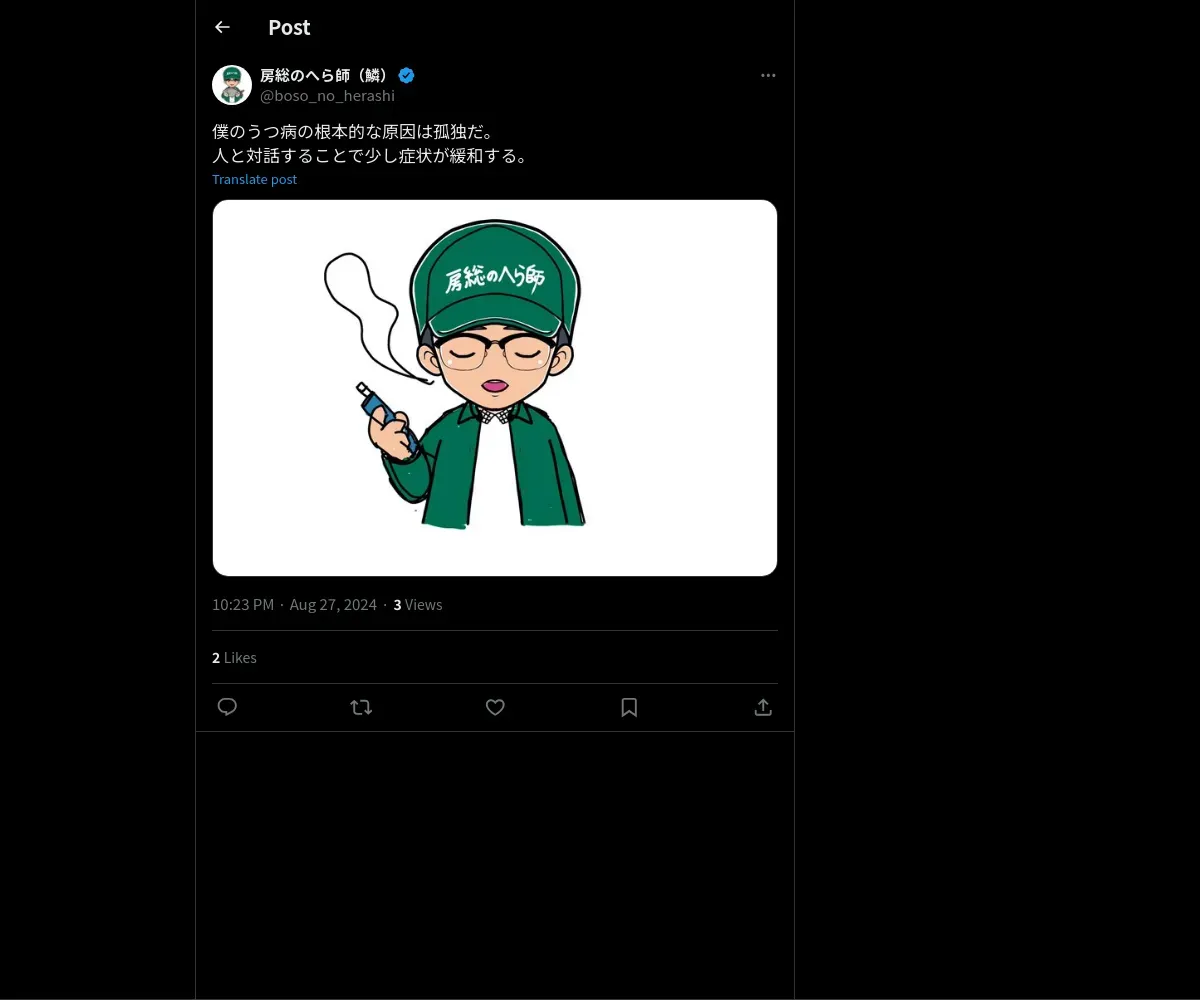Click the display name 房総のへら師（鱗）
Screen dimensions: 1200x1000
325,76
